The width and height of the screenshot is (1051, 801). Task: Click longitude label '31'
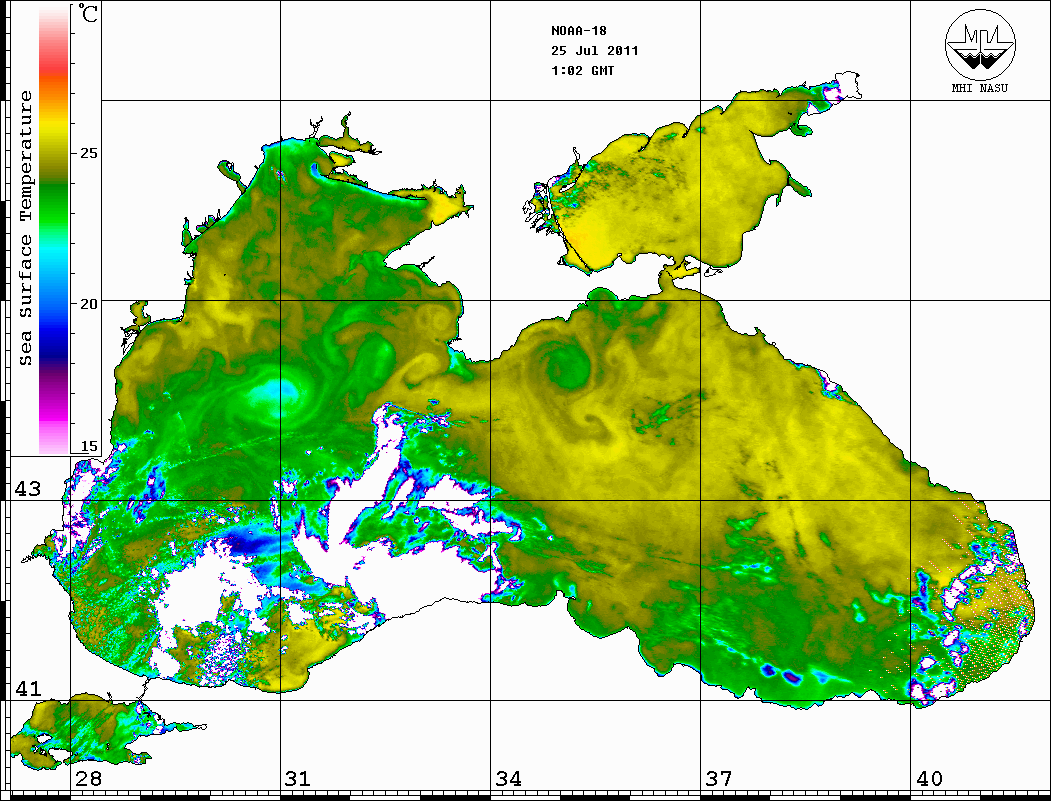[298, 778]
